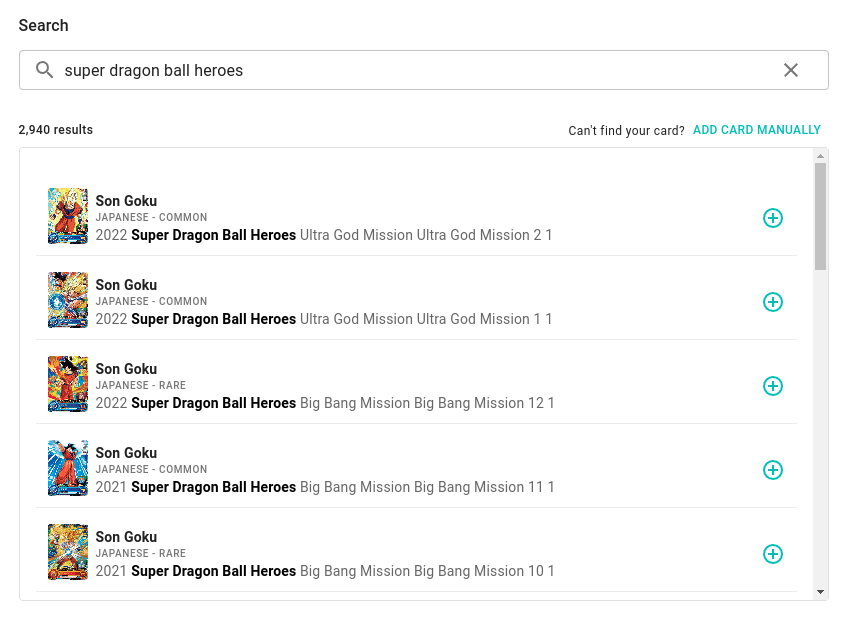851x622 pixels.
Task: Click the results list scrollbar thumb
Action: 820,216
